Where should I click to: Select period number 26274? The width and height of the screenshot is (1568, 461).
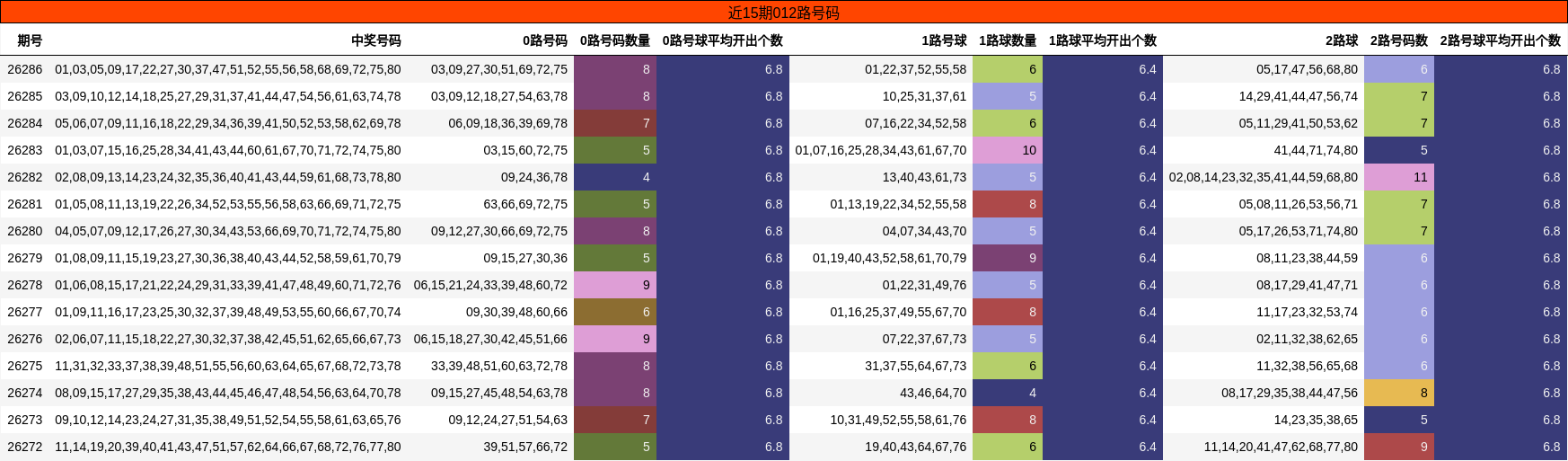(25, 393)
